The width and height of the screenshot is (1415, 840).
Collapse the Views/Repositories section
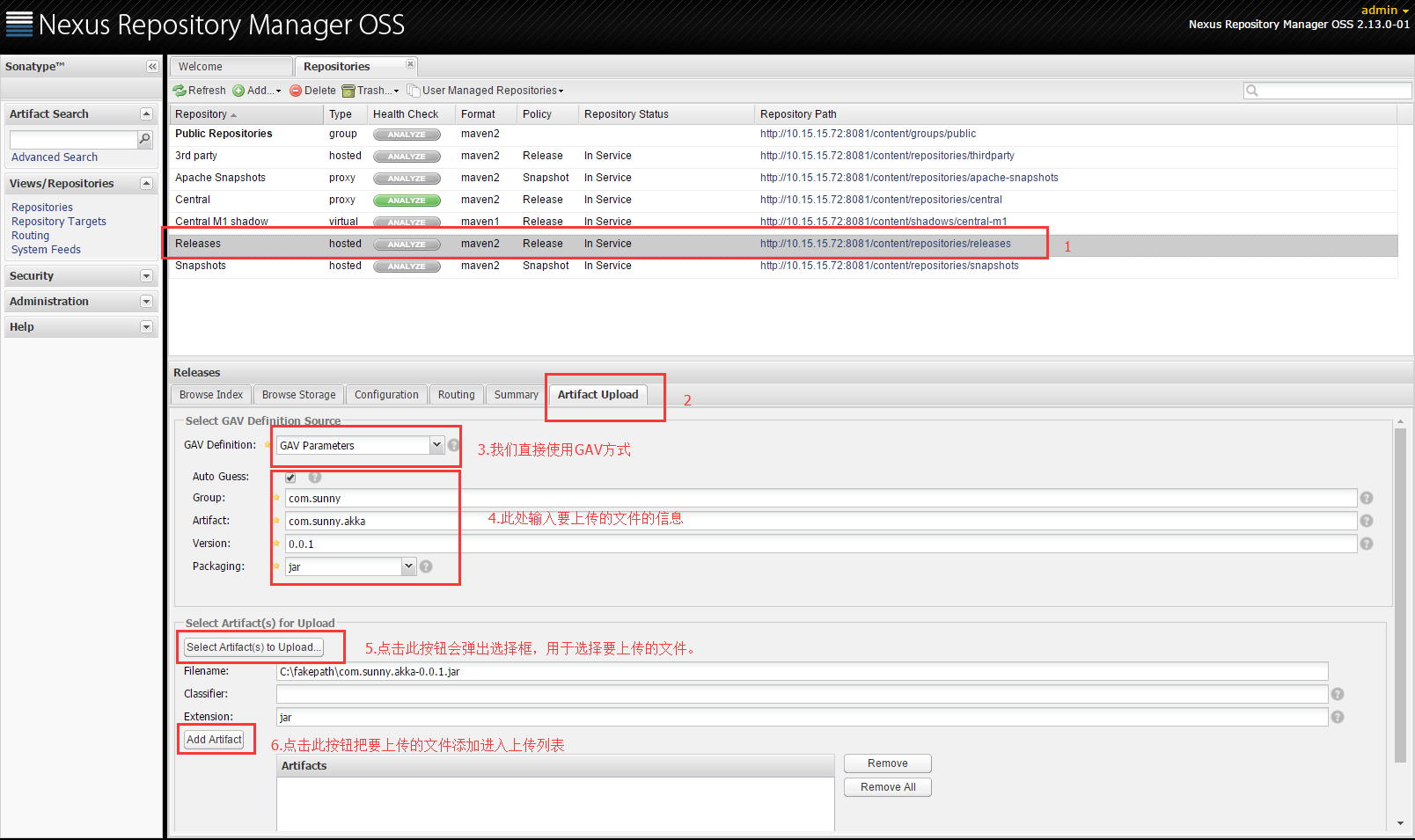[x=146, y=184]
